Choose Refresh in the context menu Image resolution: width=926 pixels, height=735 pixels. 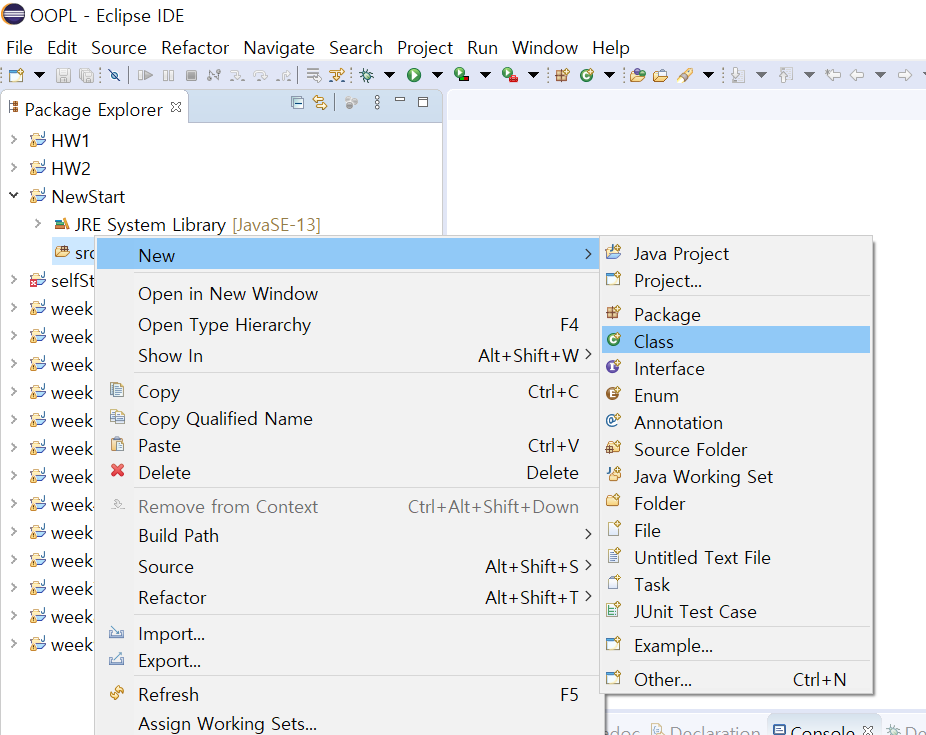click(348, 694)
